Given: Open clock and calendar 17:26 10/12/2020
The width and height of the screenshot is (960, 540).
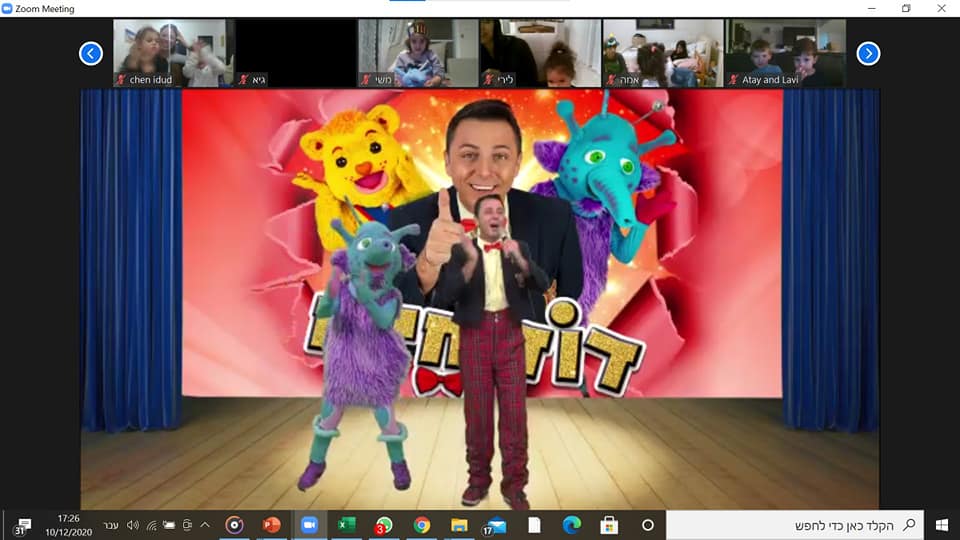Looking at the screenshot, I should 69,525.
